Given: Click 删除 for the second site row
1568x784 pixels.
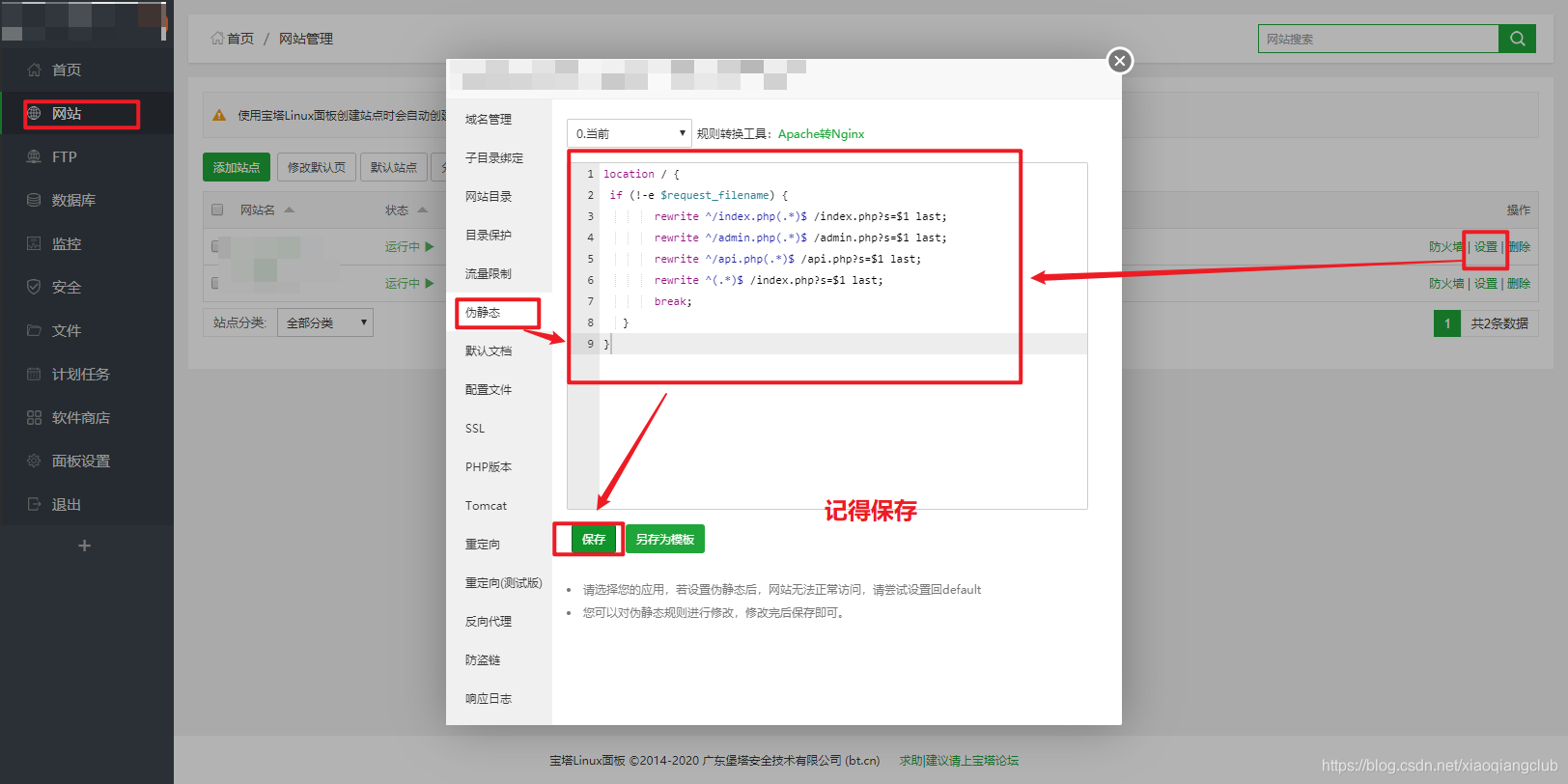Looking at the screenshot, I should [x=1519, y=283].
